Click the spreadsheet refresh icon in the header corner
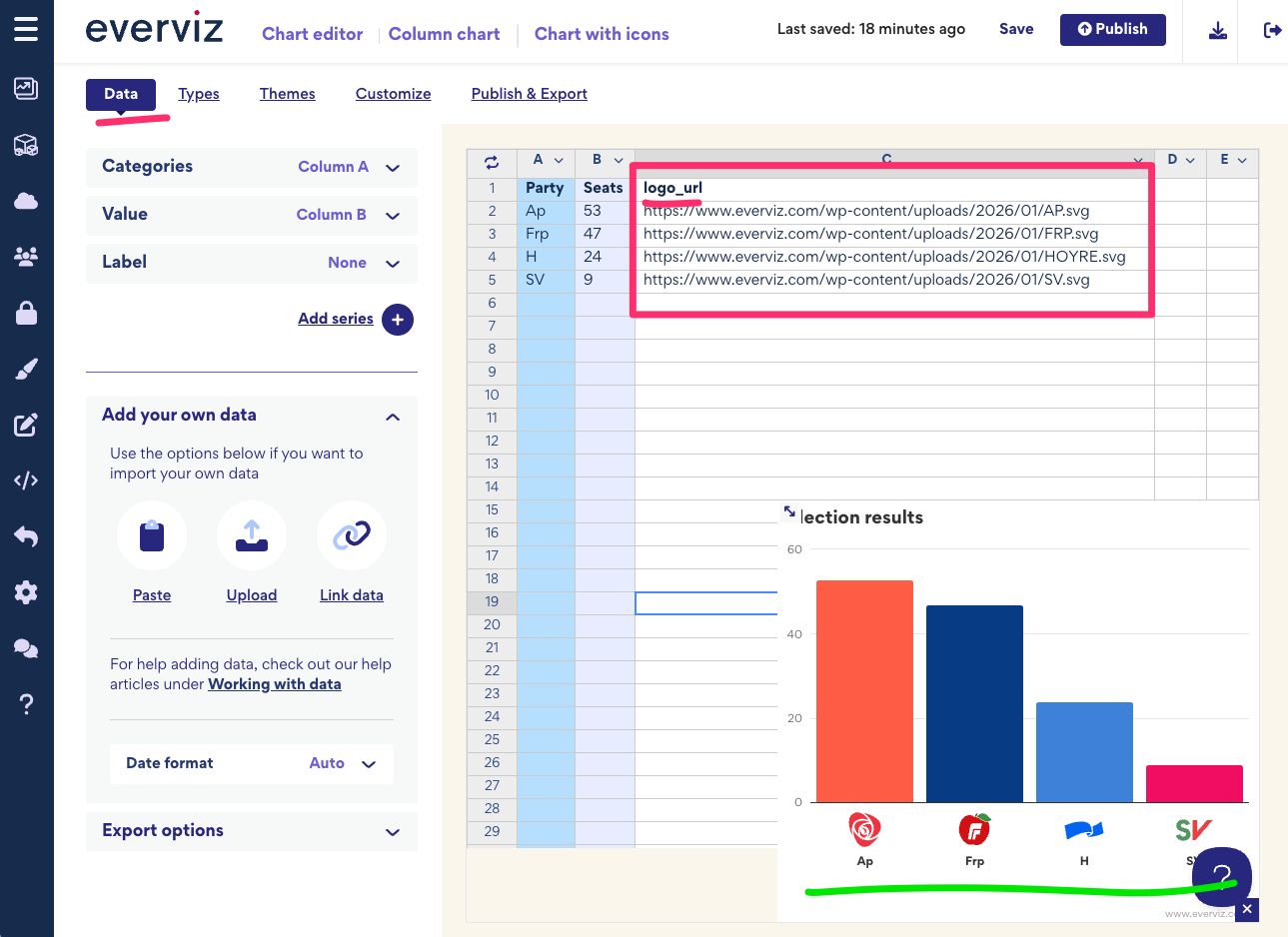This screenshot has width=1288, height=937. point(492,162)
